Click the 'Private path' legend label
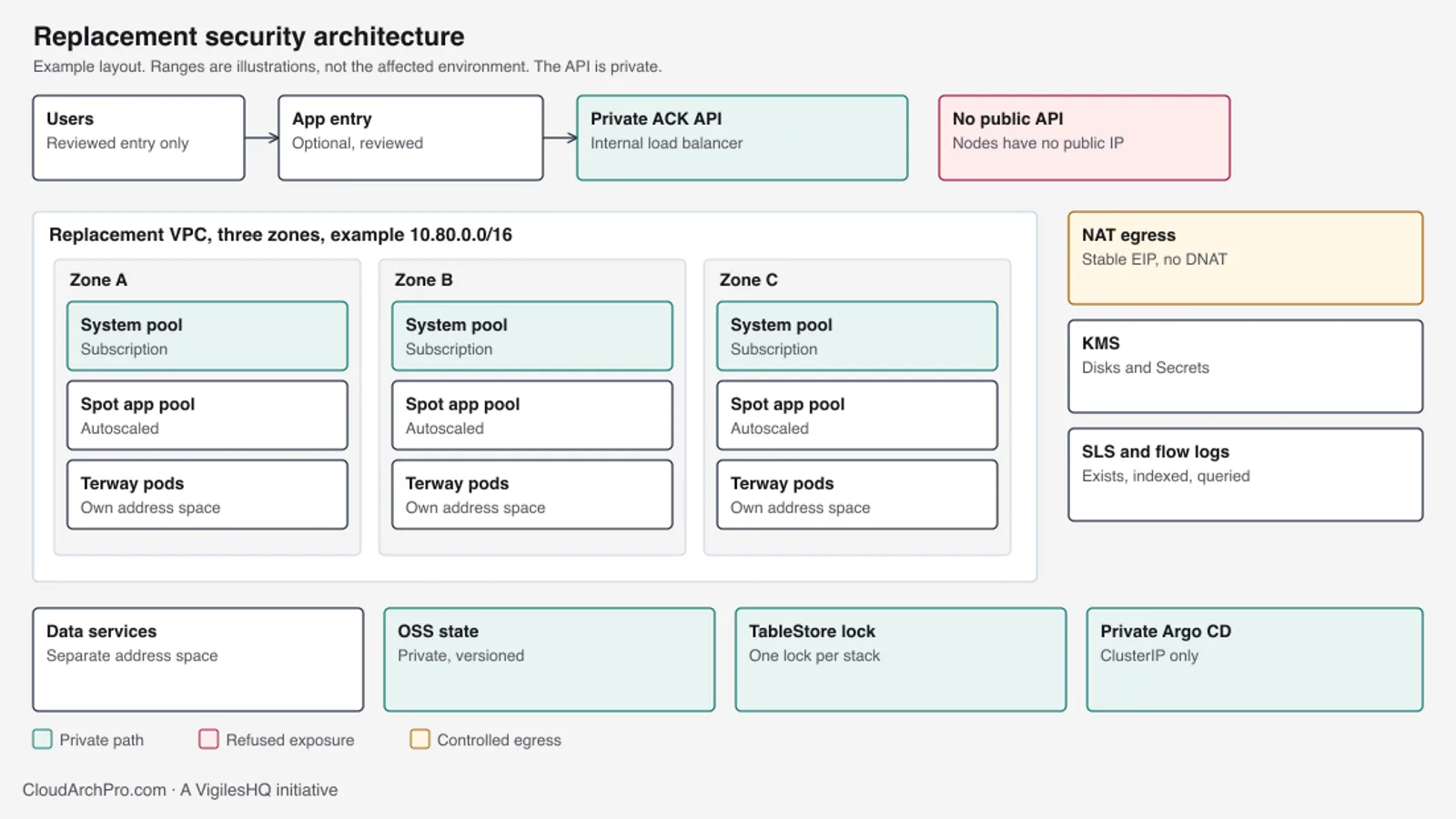Image resolution: width=1456 pixels, height=819 pixels. (x=102, y=740)
